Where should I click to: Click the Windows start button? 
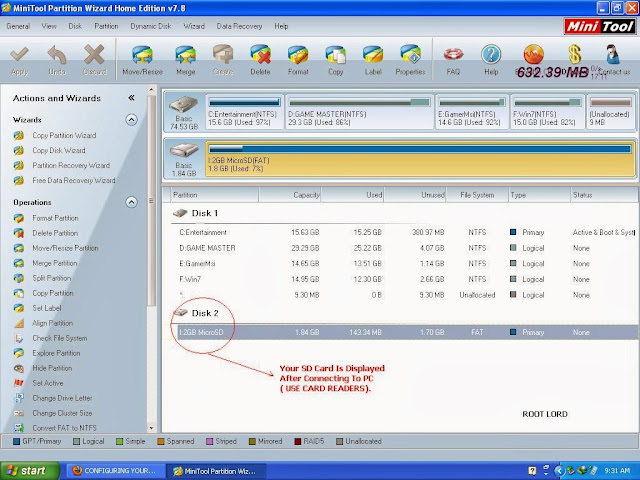29,471
